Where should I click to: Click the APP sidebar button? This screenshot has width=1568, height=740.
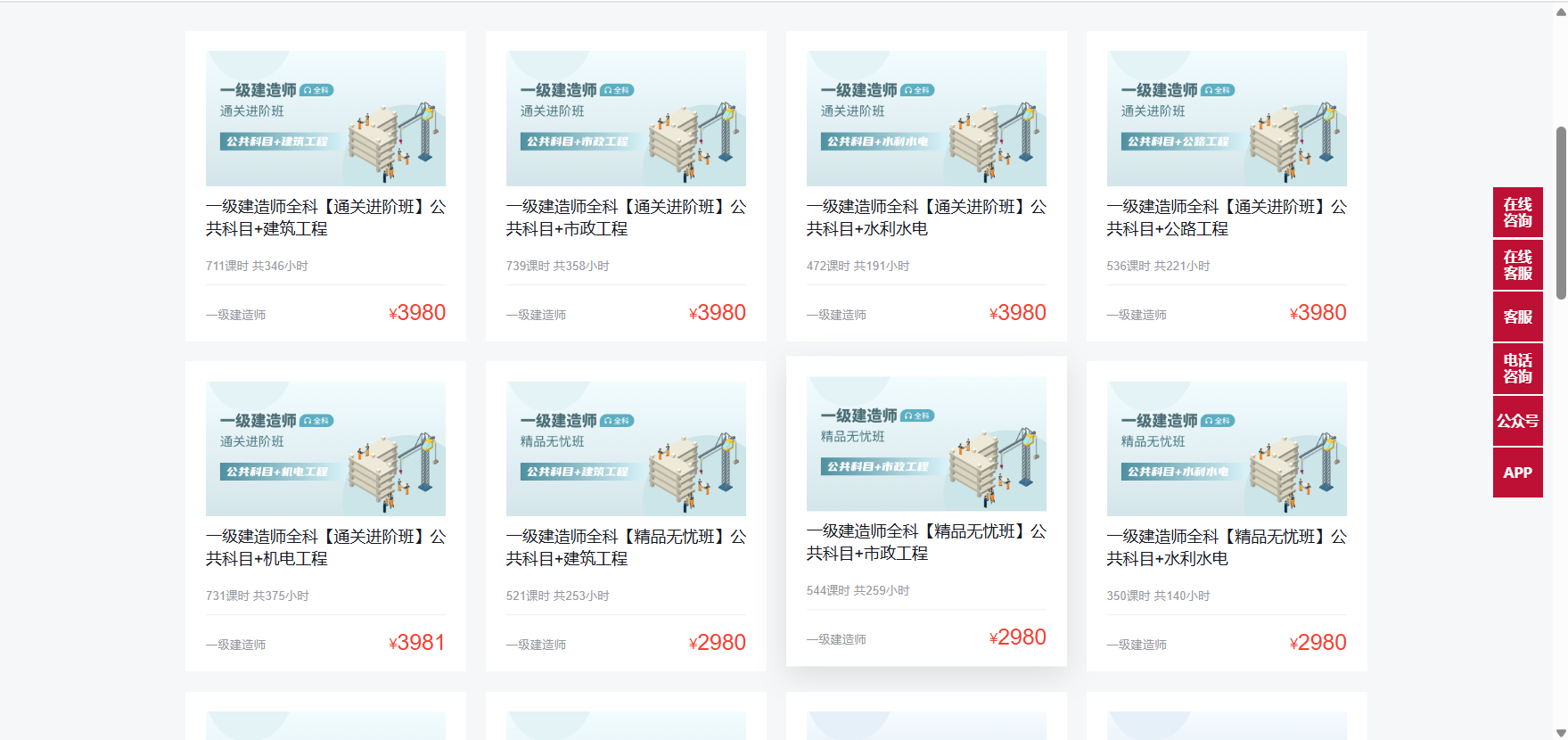coord(1517,473)
